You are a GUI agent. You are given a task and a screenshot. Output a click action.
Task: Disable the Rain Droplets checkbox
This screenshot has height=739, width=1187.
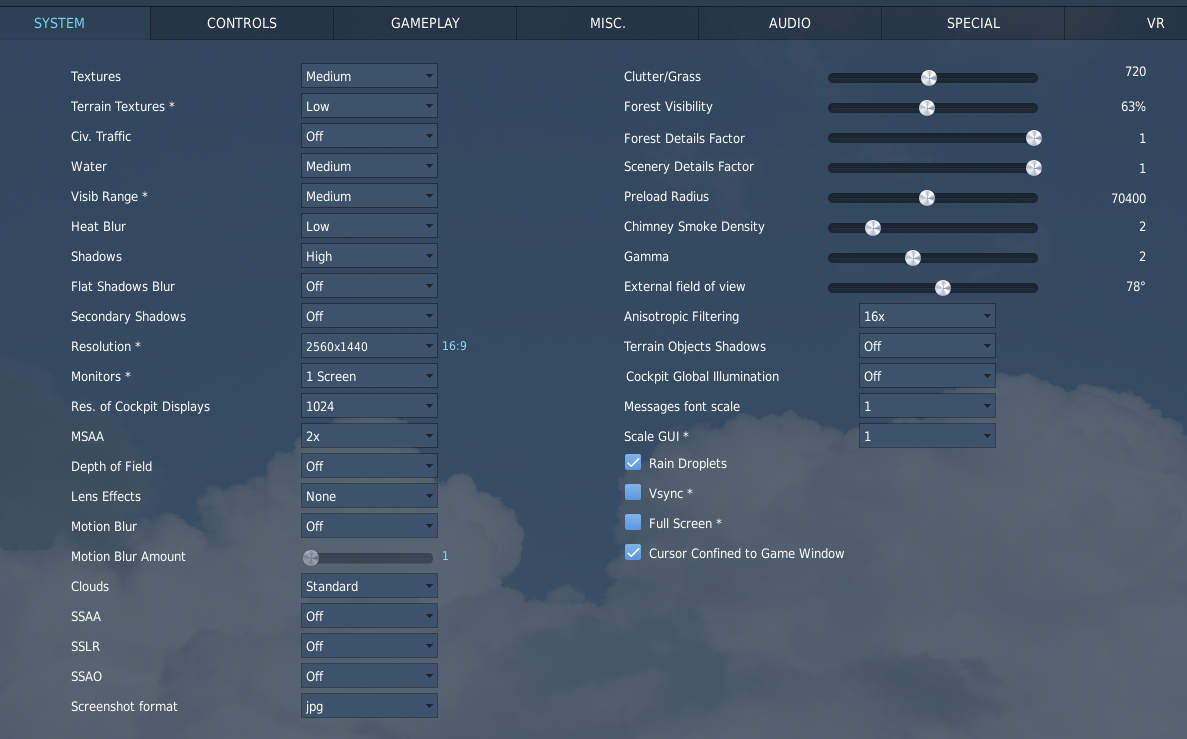click(633, 462)
